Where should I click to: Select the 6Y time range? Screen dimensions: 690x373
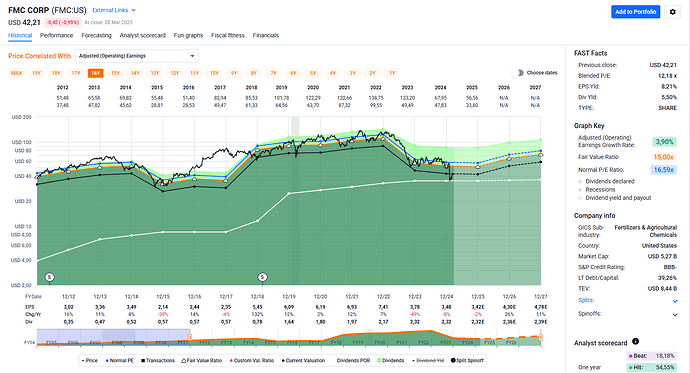[294, 73]
